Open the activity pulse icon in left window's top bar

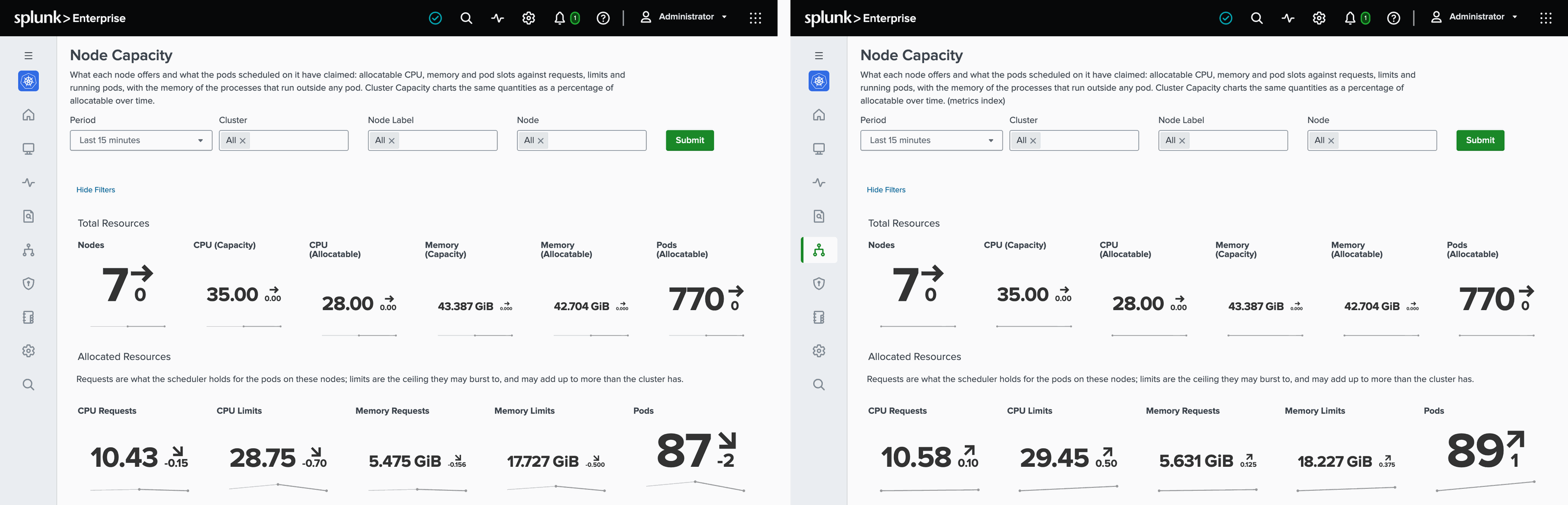click(497, 18)
